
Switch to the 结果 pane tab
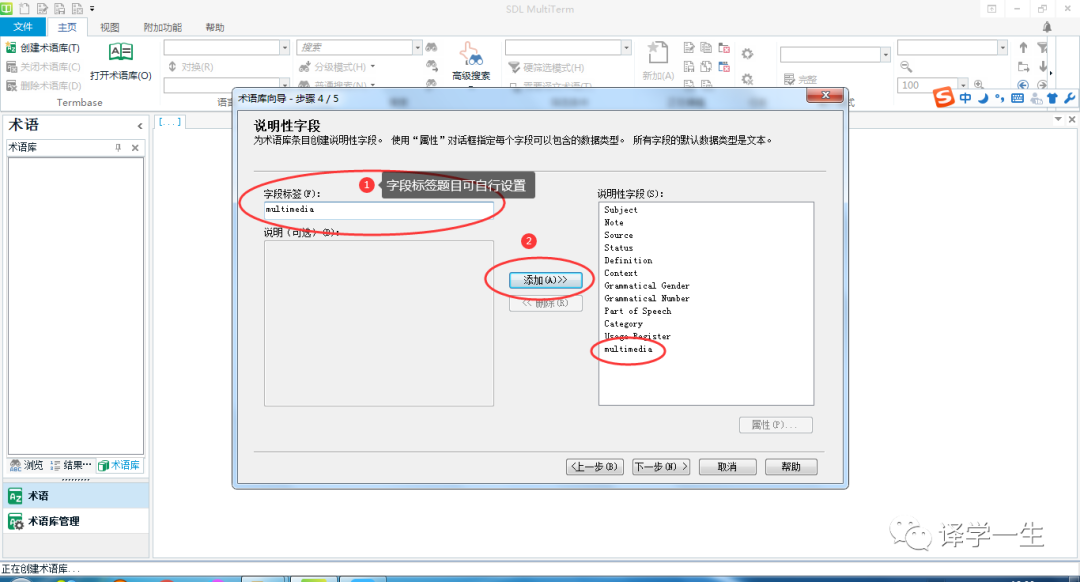pyautogui.click(x=71, y=466)
